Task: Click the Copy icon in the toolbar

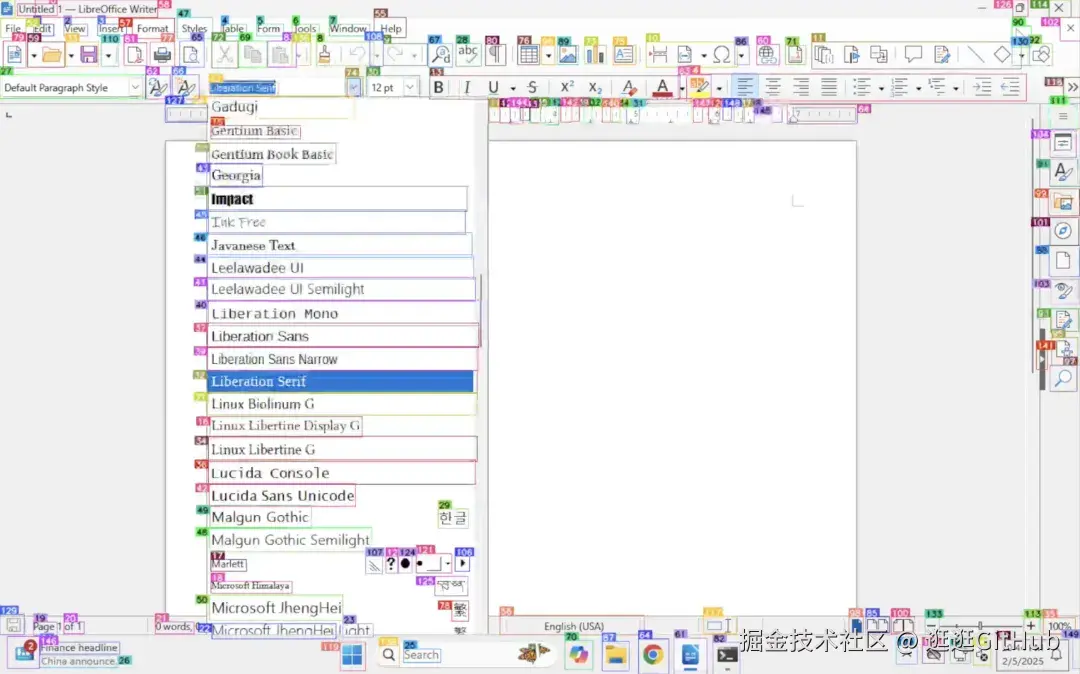Action: point(253,54)
